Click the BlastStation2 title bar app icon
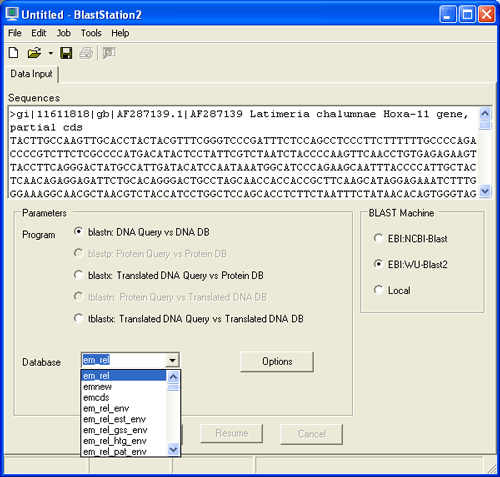Screen dimensions: 500x477 (12, 14)
